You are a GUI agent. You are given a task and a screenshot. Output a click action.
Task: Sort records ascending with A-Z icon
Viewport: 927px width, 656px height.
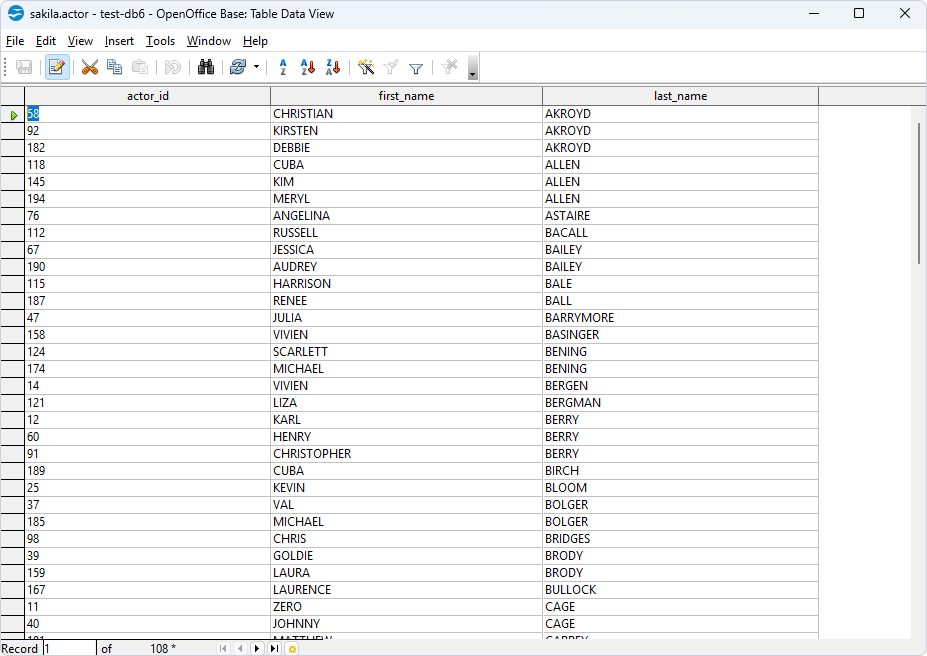(x=307, y=66)
